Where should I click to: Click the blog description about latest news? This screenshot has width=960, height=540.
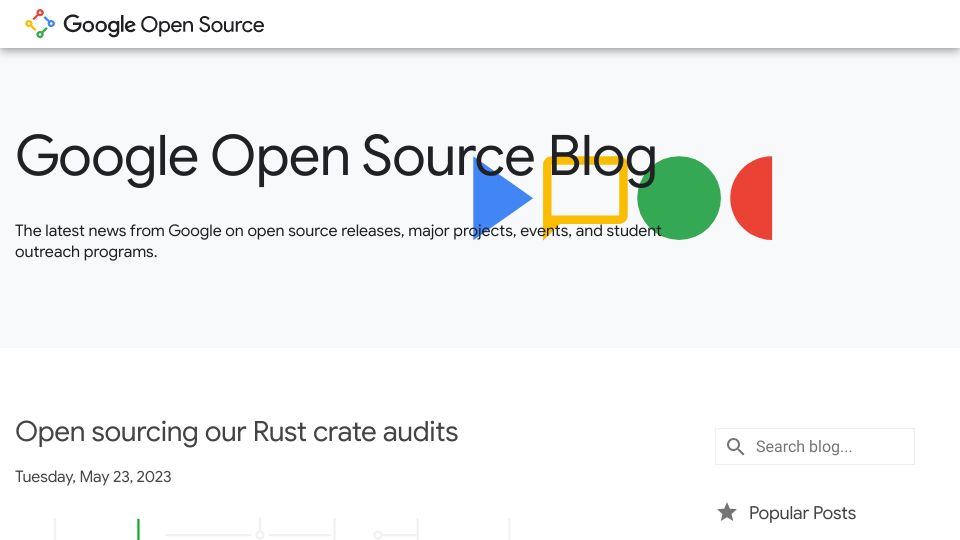(338, 241)
